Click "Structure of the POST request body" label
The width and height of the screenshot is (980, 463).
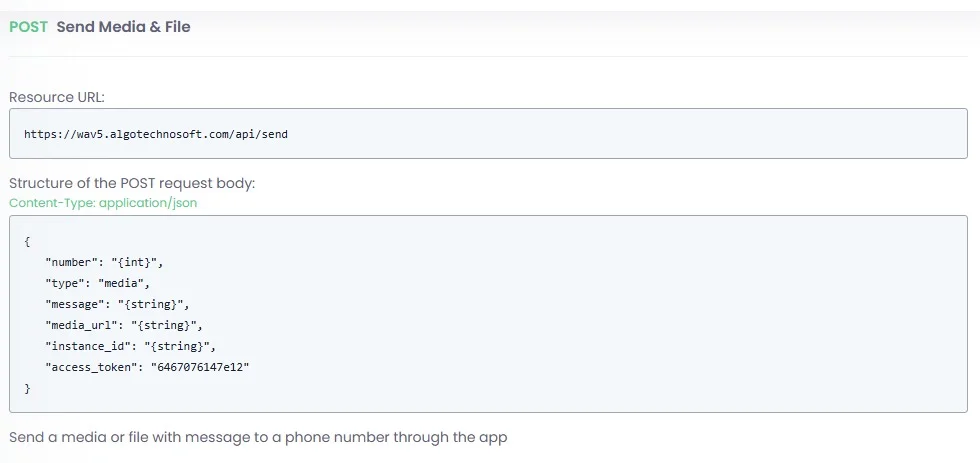pos(132,184)
